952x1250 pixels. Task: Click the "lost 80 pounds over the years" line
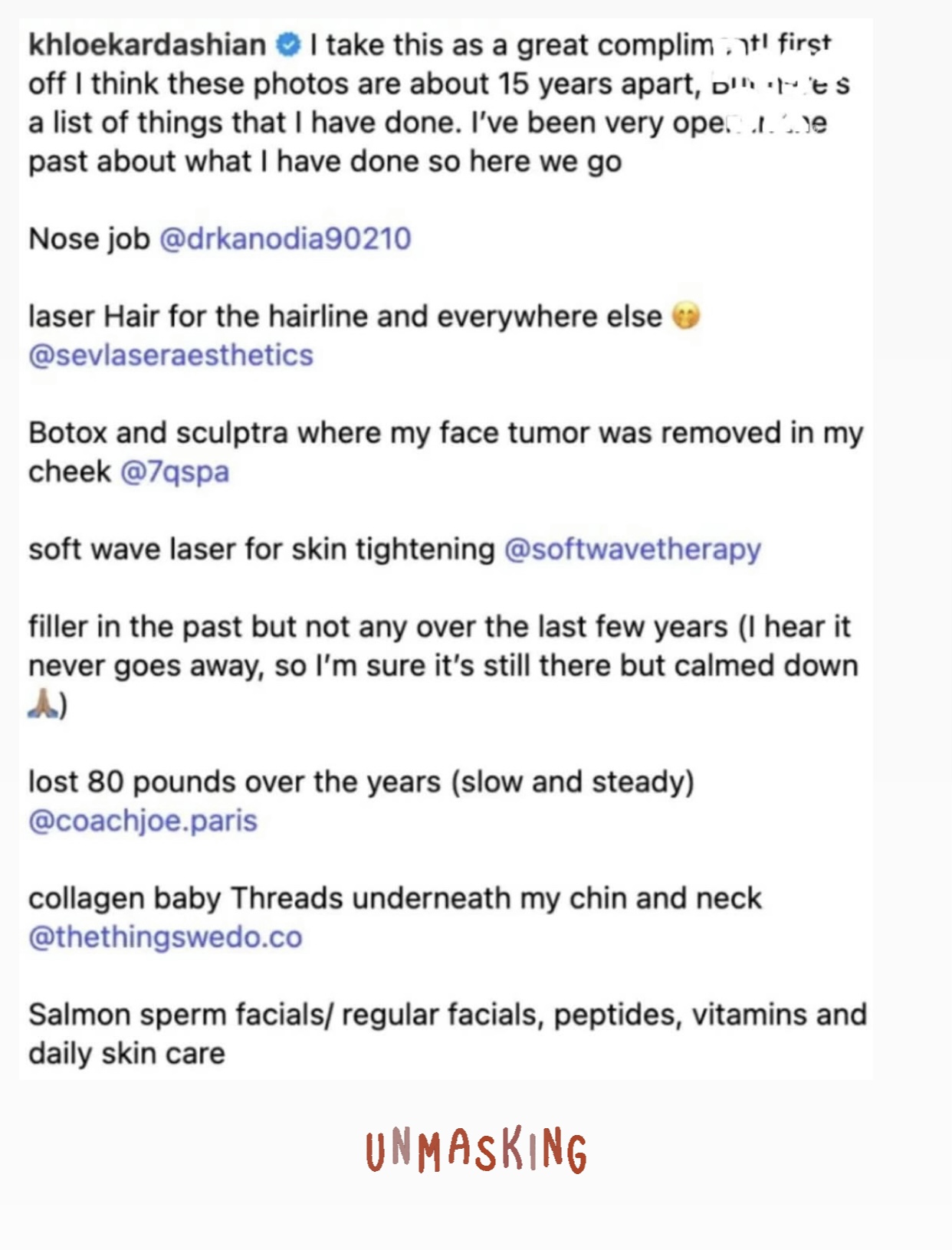(x=361, y=782)
